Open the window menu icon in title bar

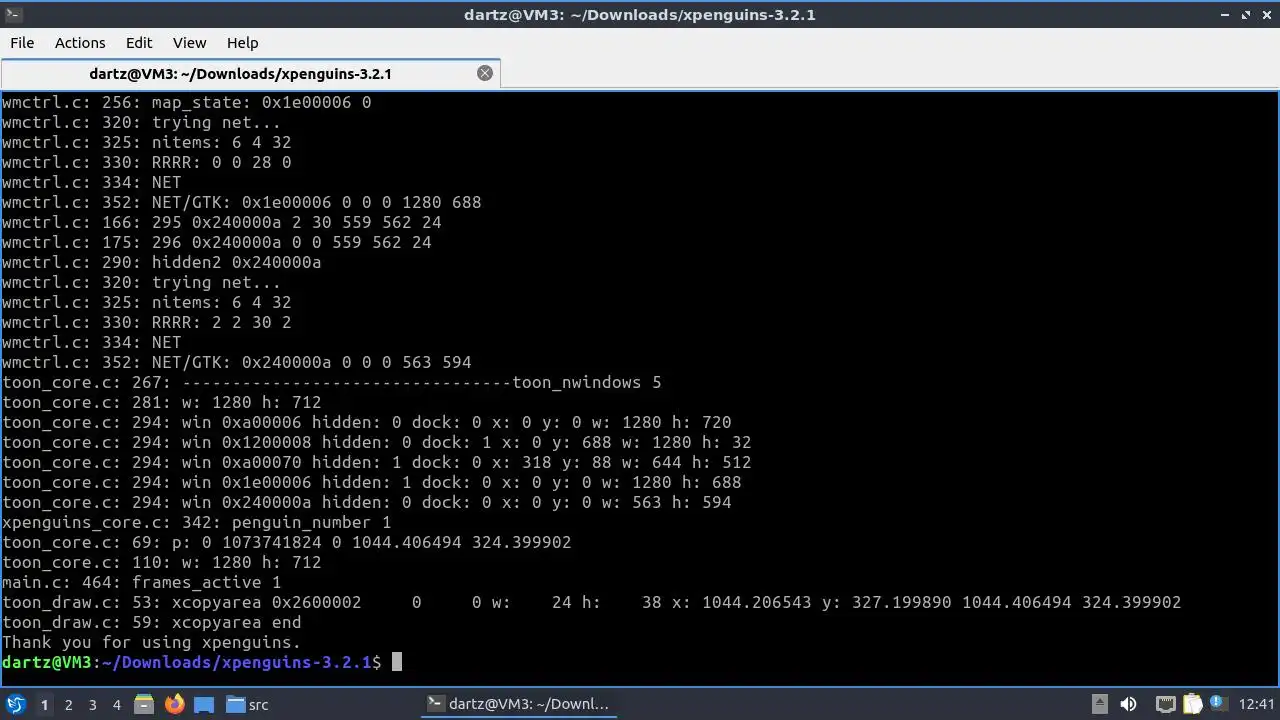[x=11, y=14]
